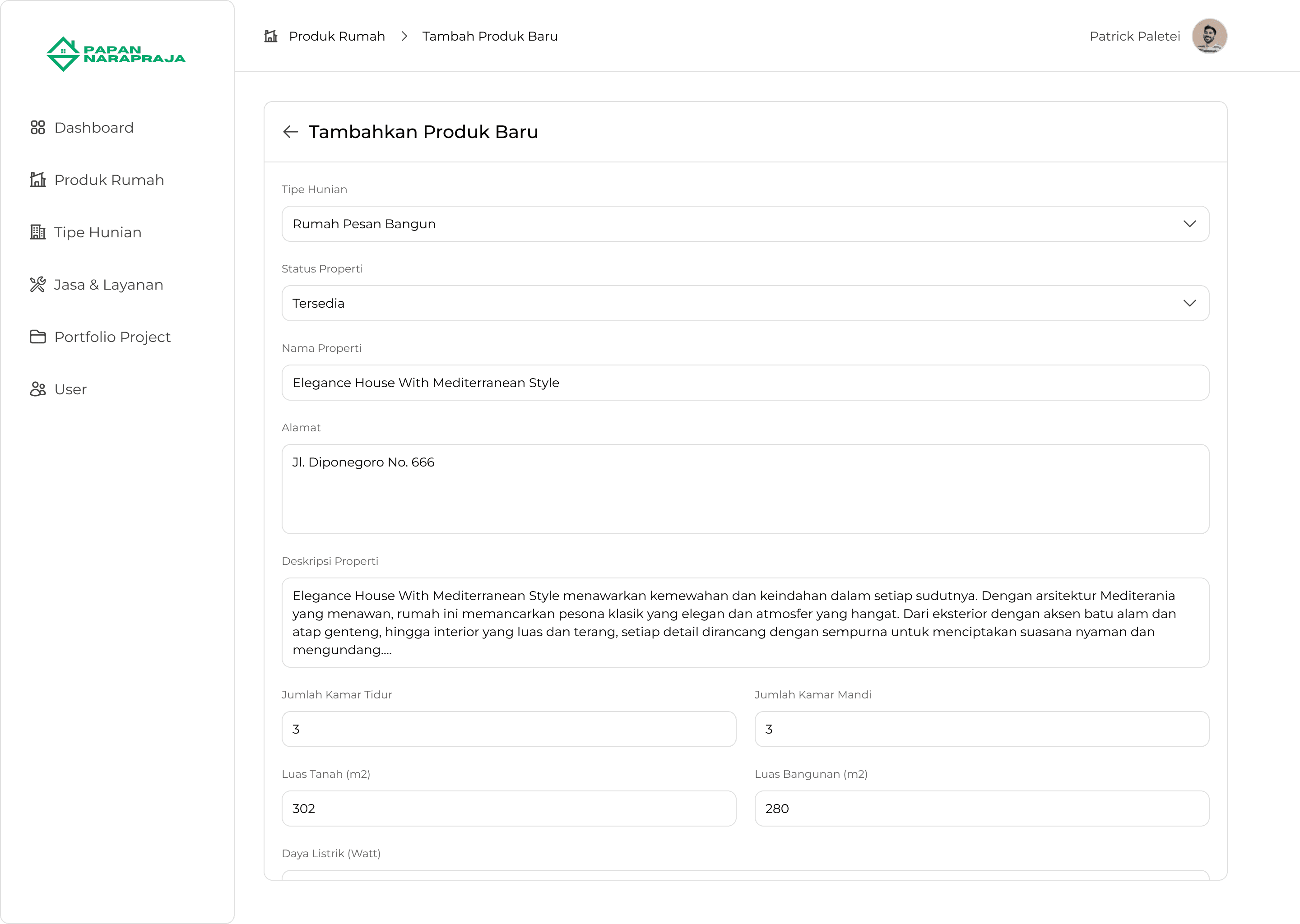
Task: Expand the Status Properti dropdown chevron
Action: (x=1189, y=303)
